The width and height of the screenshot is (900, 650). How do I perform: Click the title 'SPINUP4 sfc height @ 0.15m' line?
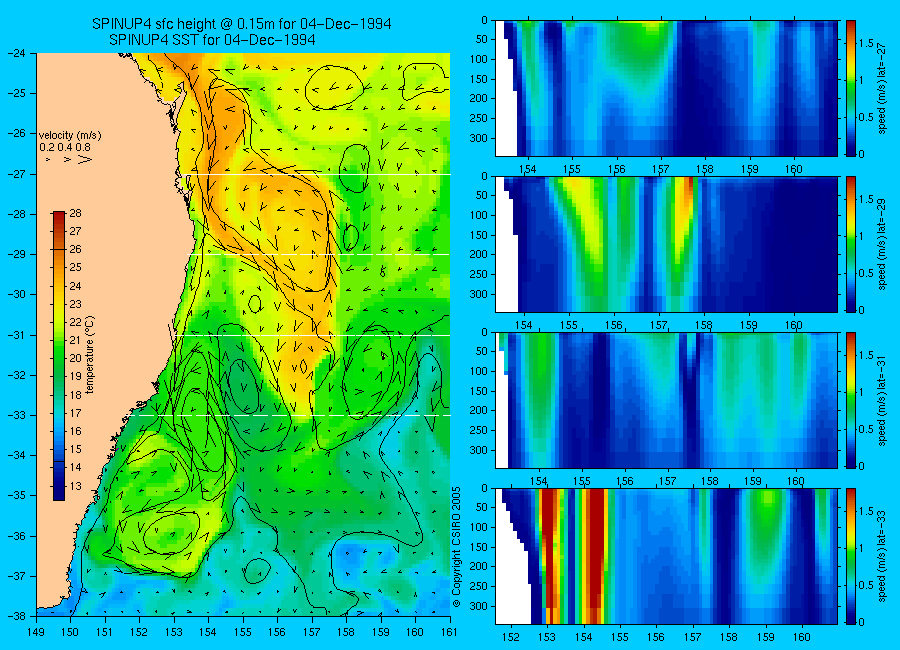tap(242, 24)
